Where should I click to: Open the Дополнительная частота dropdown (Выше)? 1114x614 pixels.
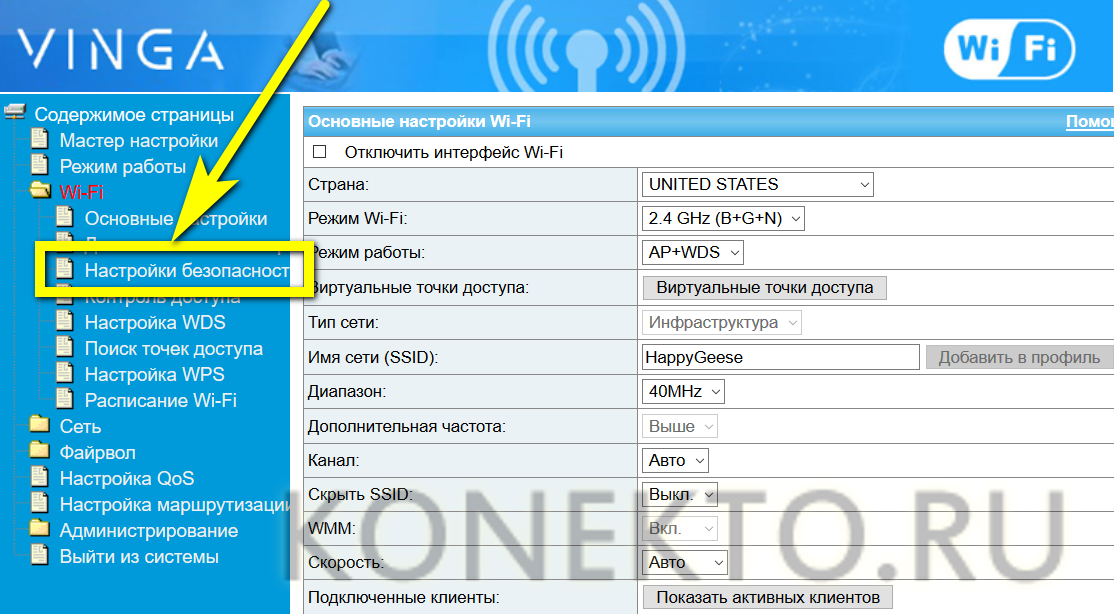point(679,426)
